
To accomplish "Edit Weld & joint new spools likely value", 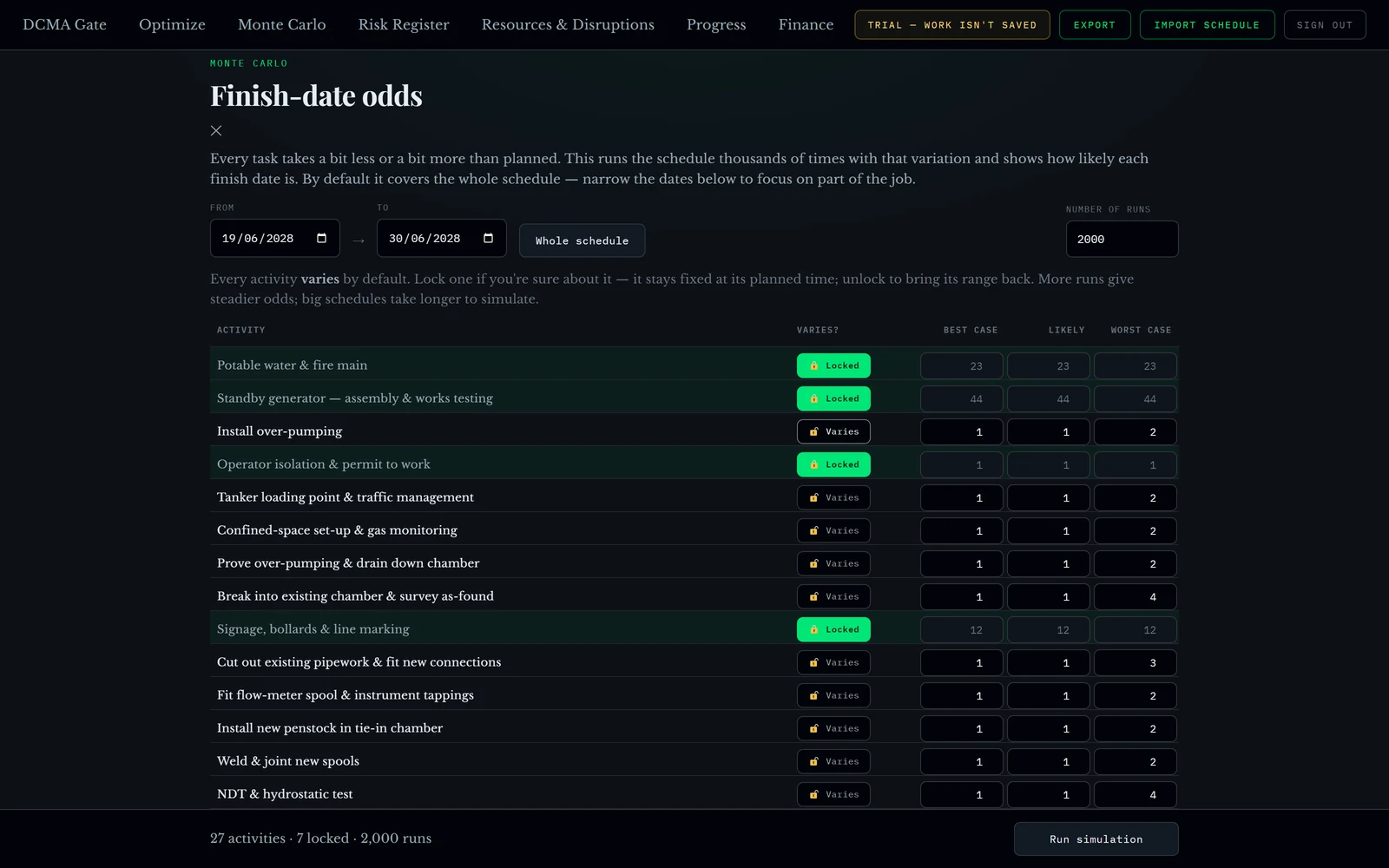I will point(1049,762).
